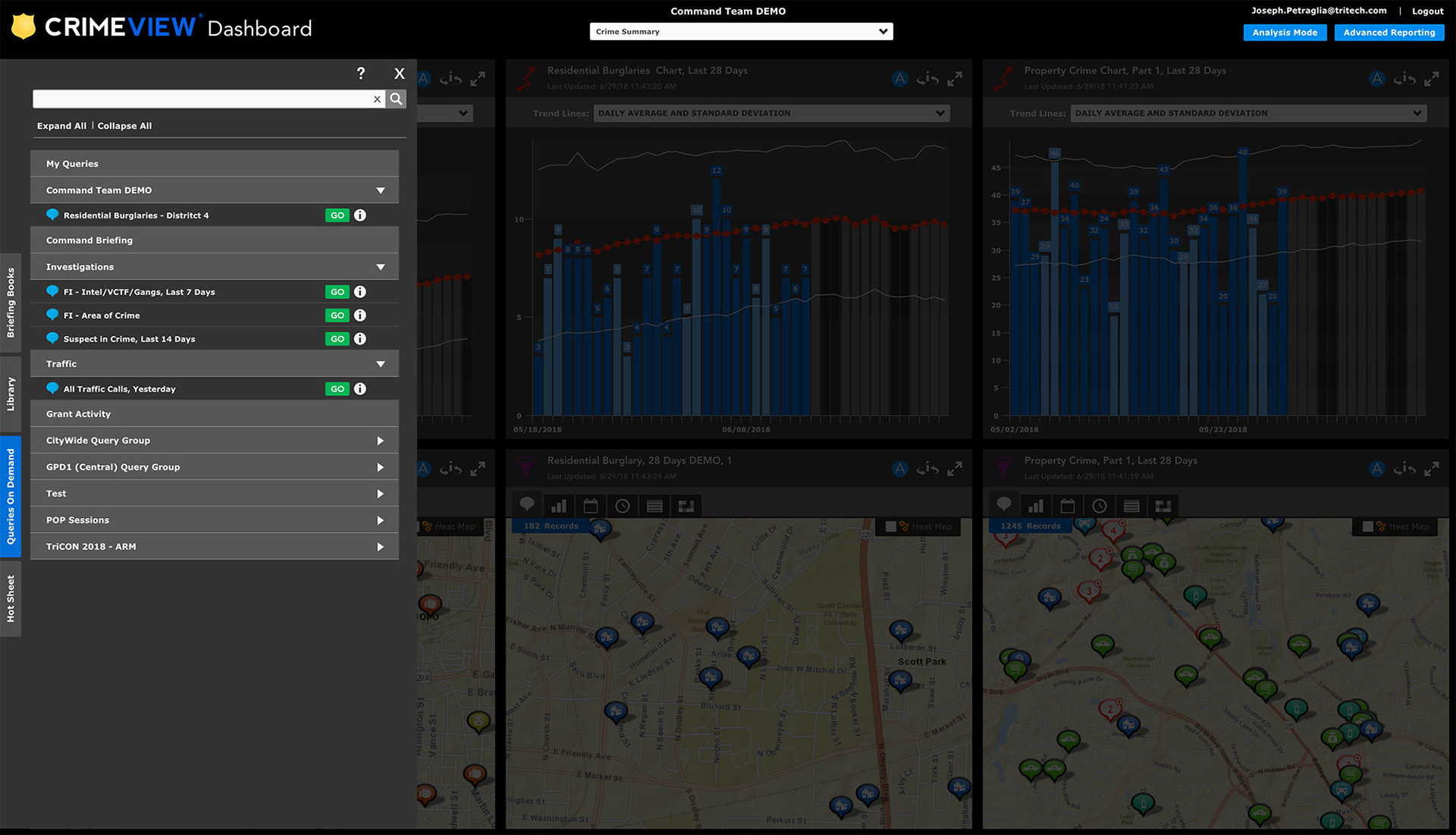
Task: Click Analysis Mode button
Action: (x=1285, y=33)
